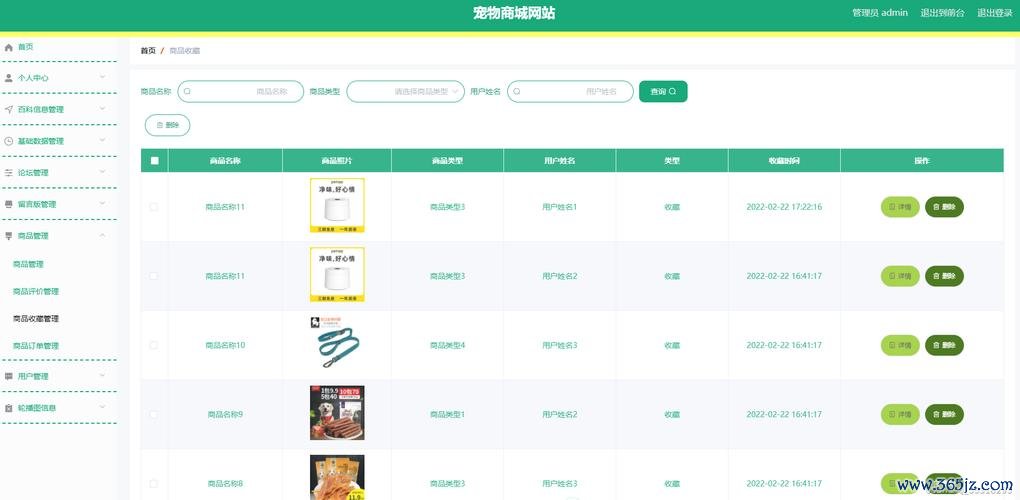Click the icon beside the 商品管理 parent menu
This screenshot has width=1020, height=500.
point(8,236)
